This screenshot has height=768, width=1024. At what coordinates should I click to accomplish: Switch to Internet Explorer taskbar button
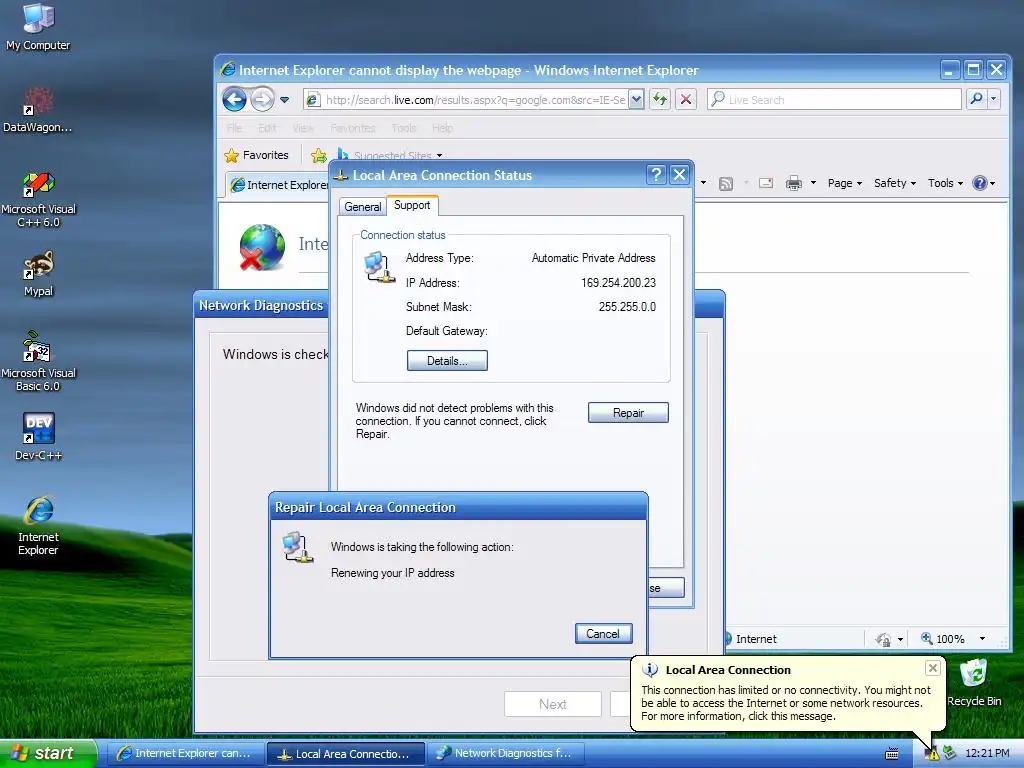pos(185,753)
